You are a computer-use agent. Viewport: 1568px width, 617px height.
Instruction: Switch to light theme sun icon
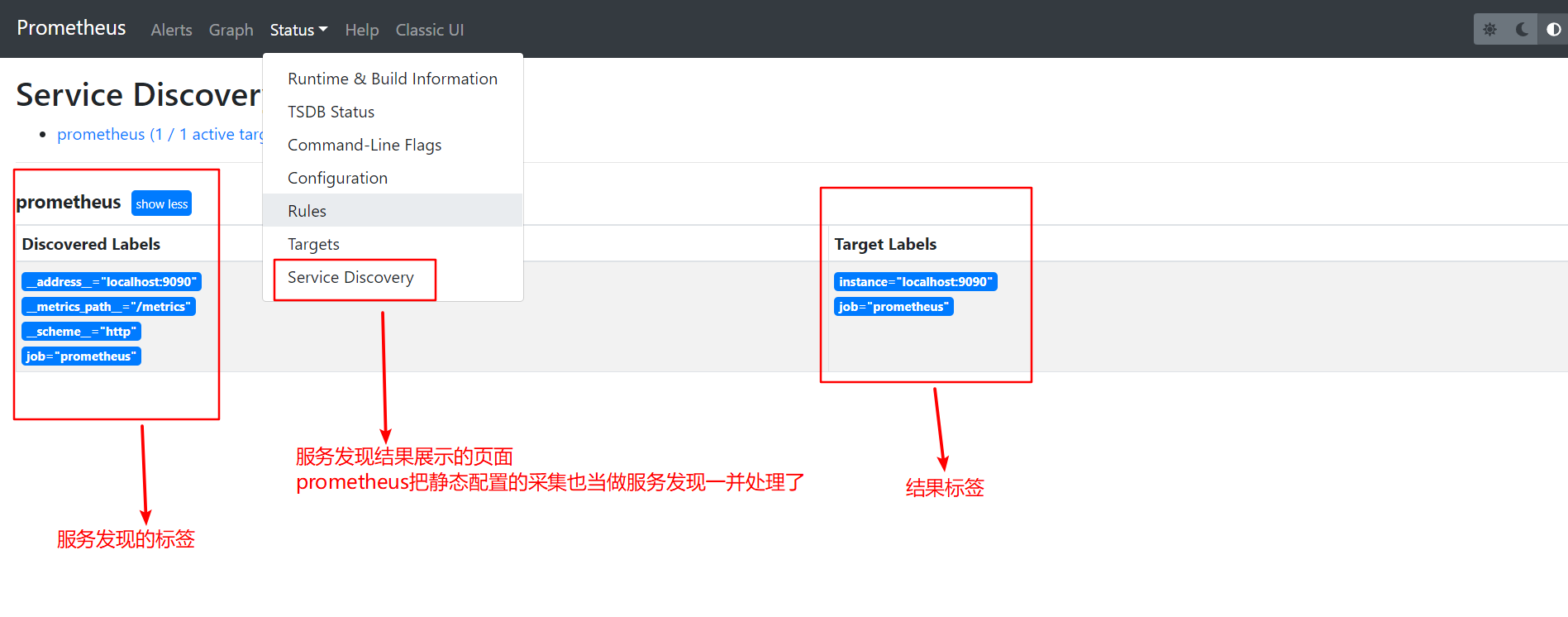1489,30
